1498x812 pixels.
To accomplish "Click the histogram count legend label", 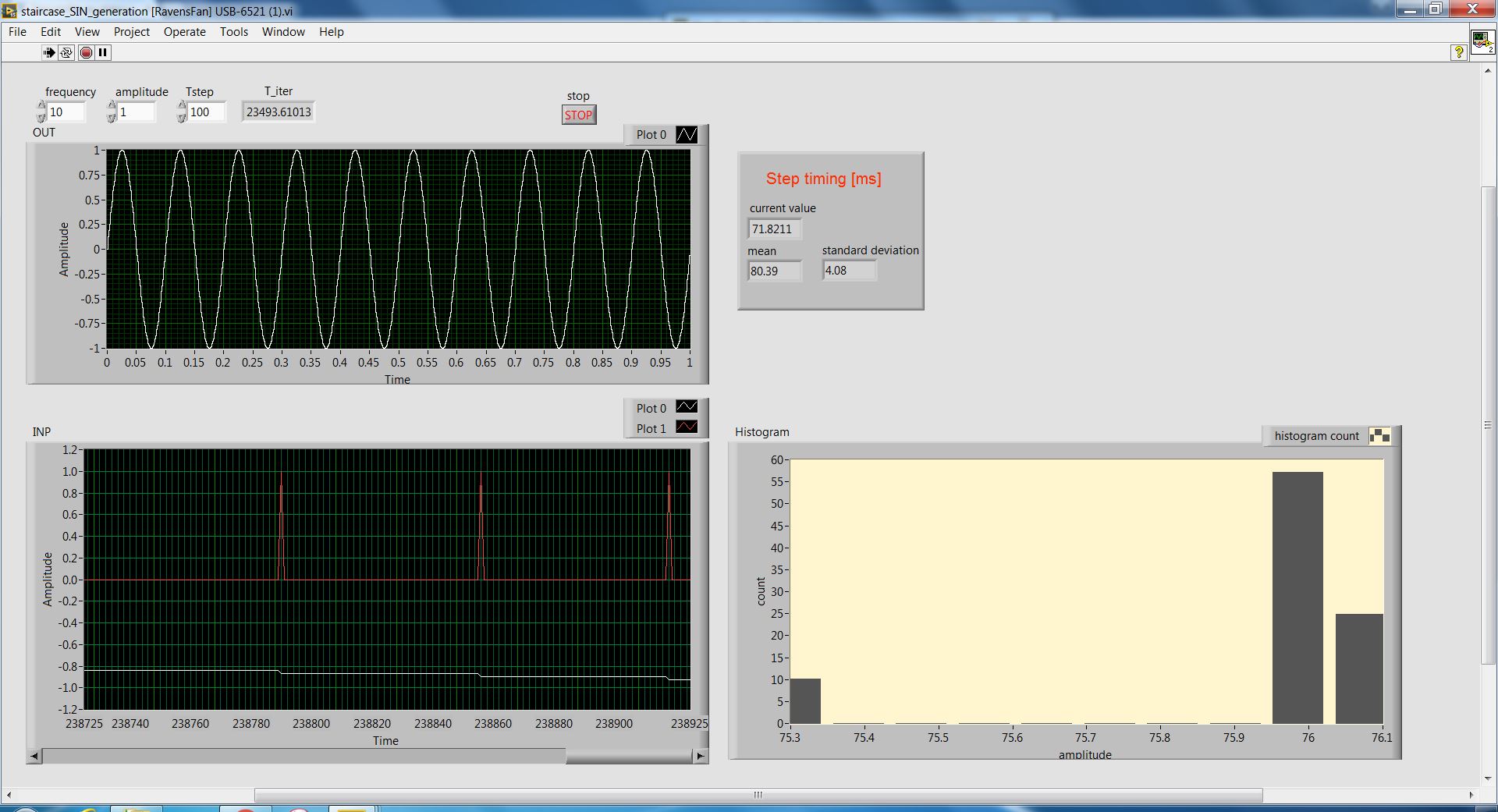I will [1317, 436].
